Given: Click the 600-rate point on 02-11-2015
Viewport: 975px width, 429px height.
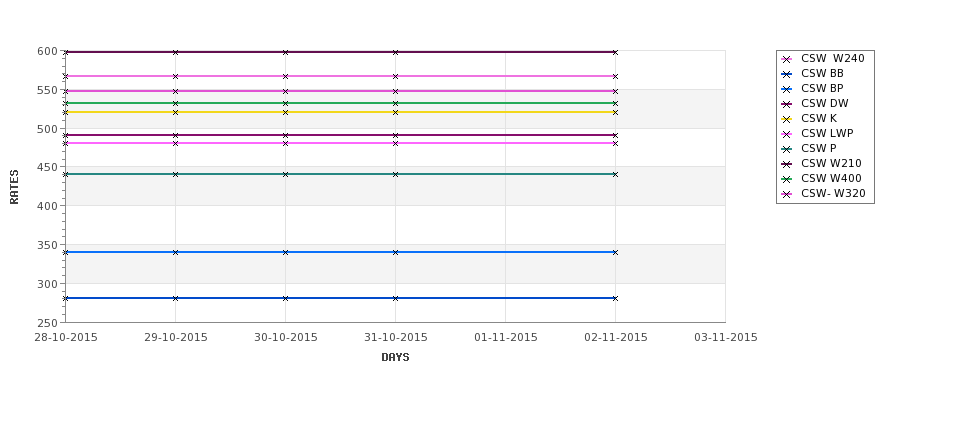Looking at the screenshot, I should [x=616, y=52].
